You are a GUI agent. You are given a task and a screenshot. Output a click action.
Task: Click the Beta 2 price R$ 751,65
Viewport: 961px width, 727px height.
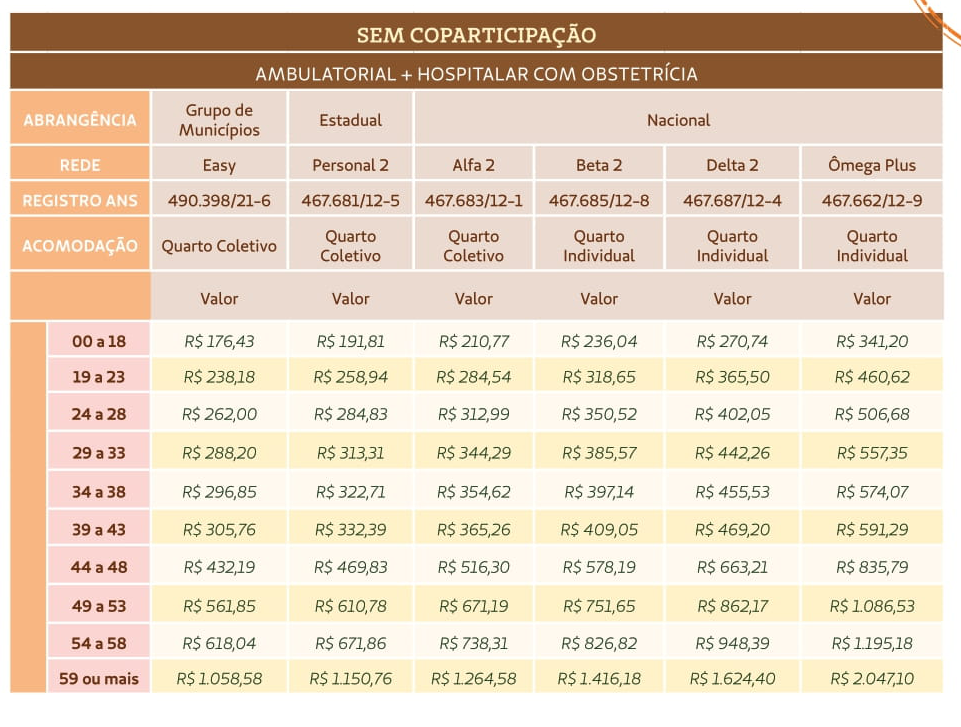click(x=599, y=606)
